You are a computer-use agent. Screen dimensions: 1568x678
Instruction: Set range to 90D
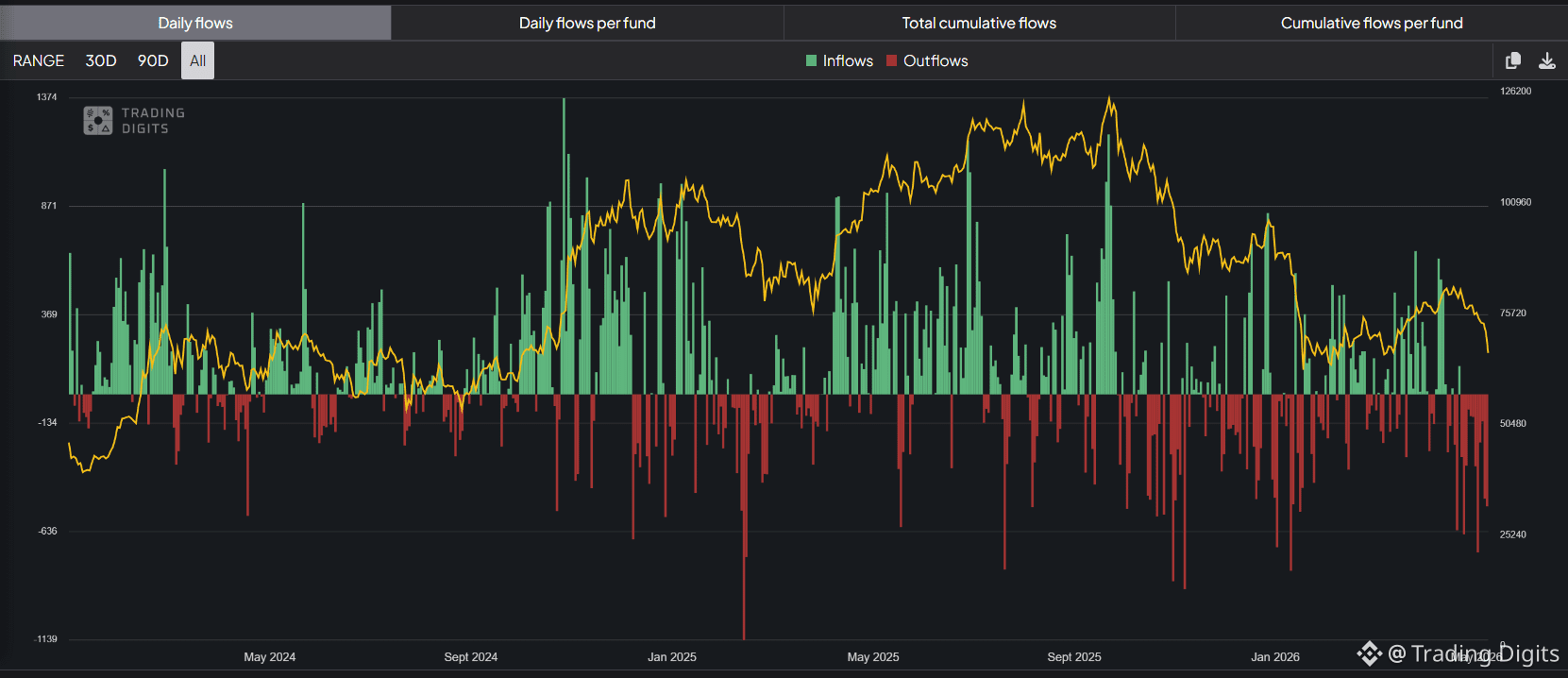[153, 60]
